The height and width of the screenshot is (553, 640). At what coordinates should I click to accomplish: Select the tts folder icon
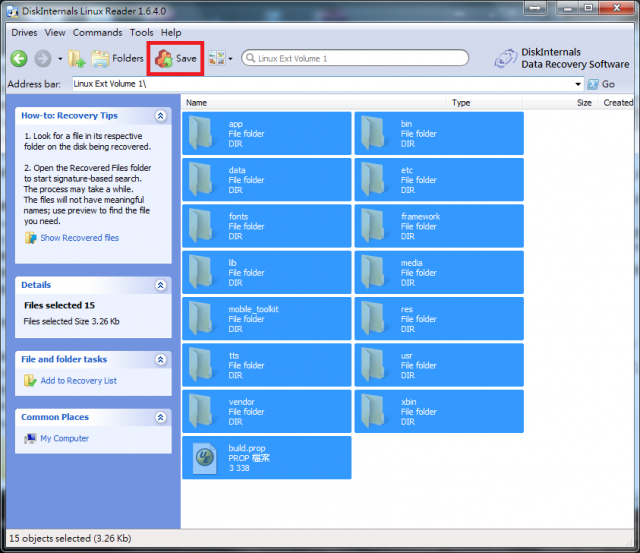click(201, 365)
